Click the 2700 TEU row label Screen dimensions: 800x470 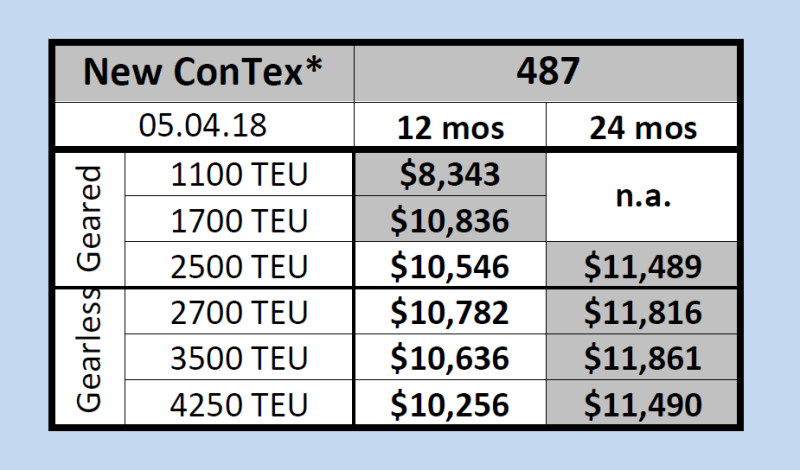[x=238, y=315]
